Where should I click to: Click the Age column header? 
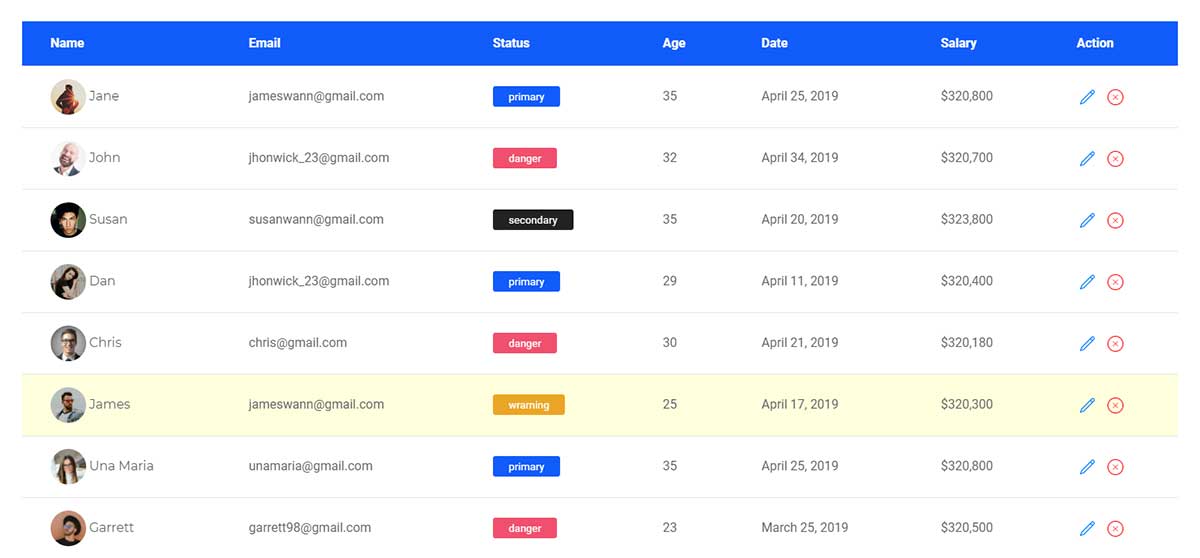pyautogui.click(x=674, y=43)
